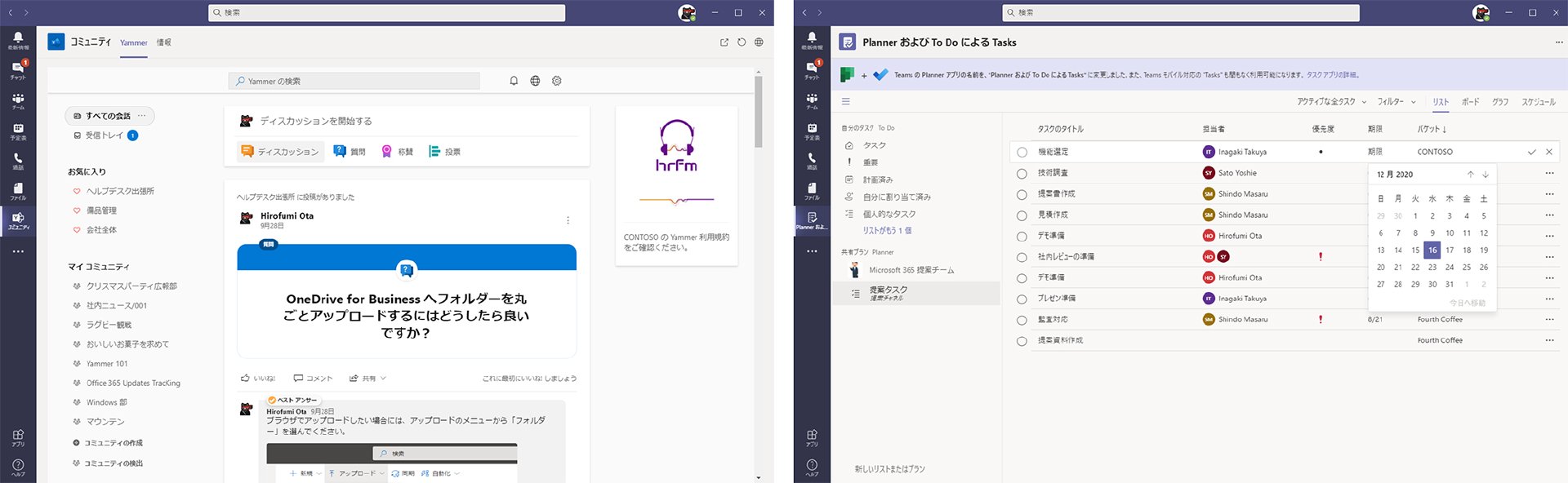This screenshot has height=483, width=1568.
Task: Open more options for 提案資料作成 row
Action: tap(1549, 341)
